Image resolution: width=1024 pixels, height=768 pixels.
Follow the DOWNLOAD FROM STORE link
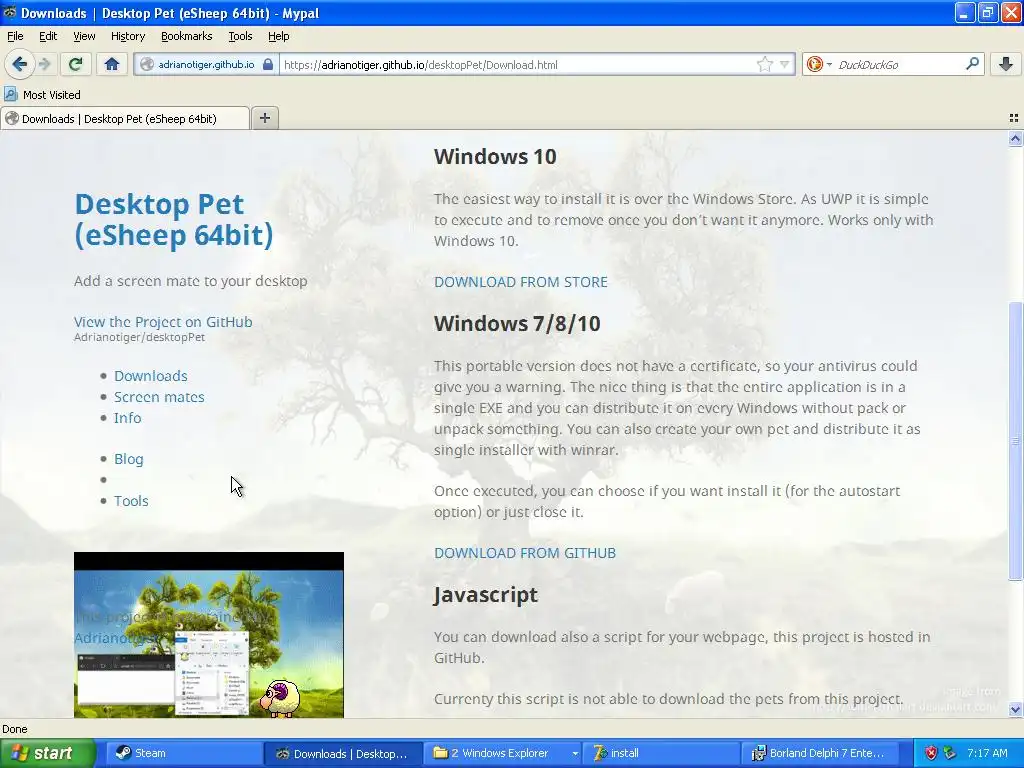click(520, 282)
